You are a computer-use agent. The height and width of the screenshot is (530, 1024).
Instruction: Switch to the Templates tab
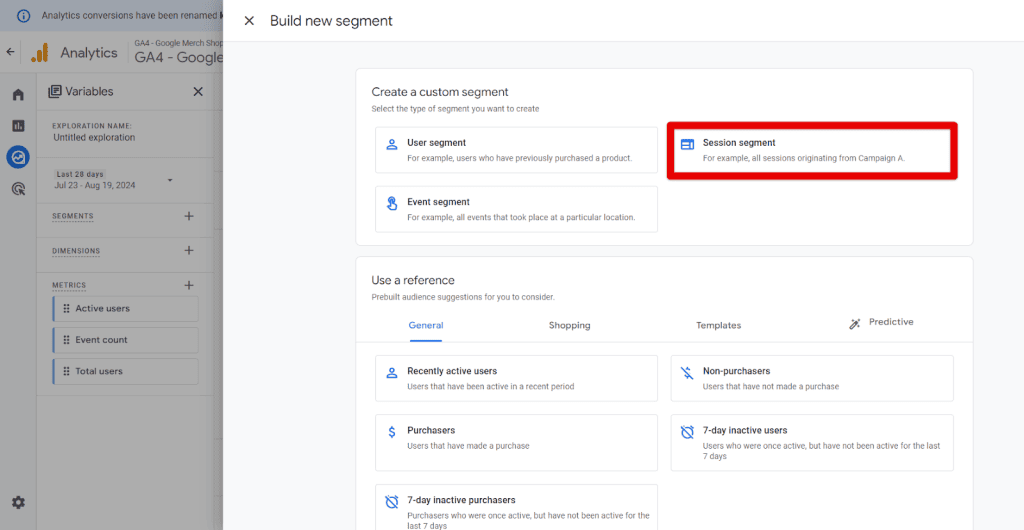coord(718,325)
